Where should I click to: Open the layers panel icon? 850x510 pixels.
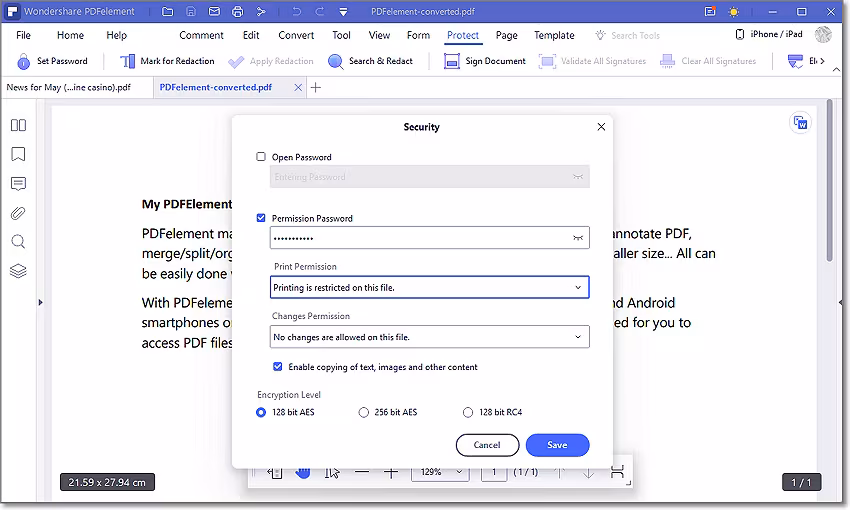click(x=18, y=271)
